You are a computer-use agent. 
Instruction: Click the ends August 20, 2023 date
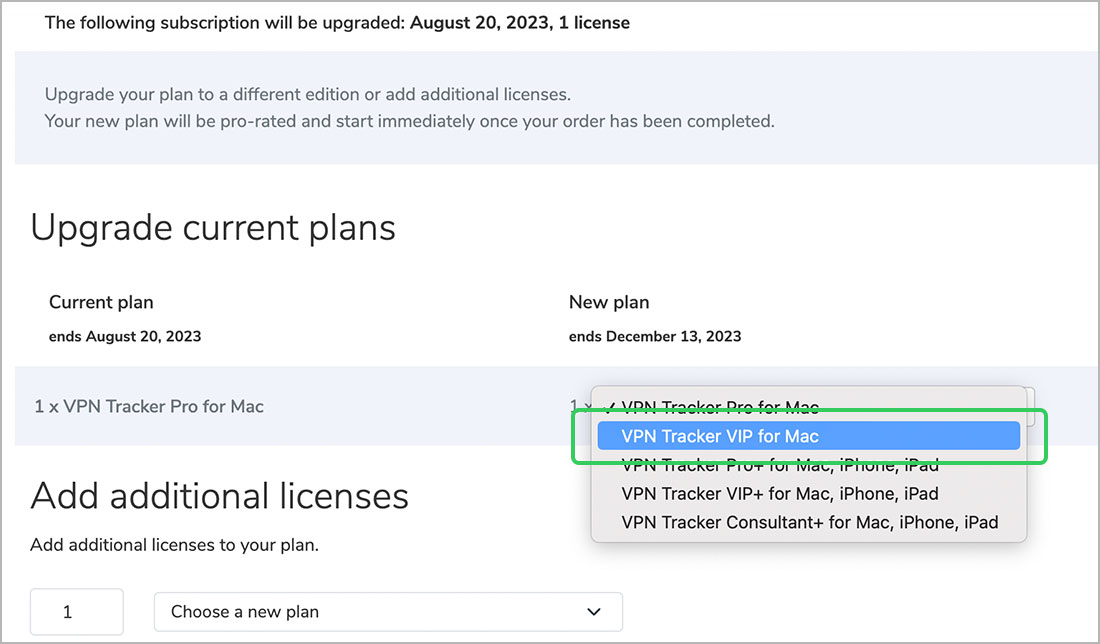125,336
